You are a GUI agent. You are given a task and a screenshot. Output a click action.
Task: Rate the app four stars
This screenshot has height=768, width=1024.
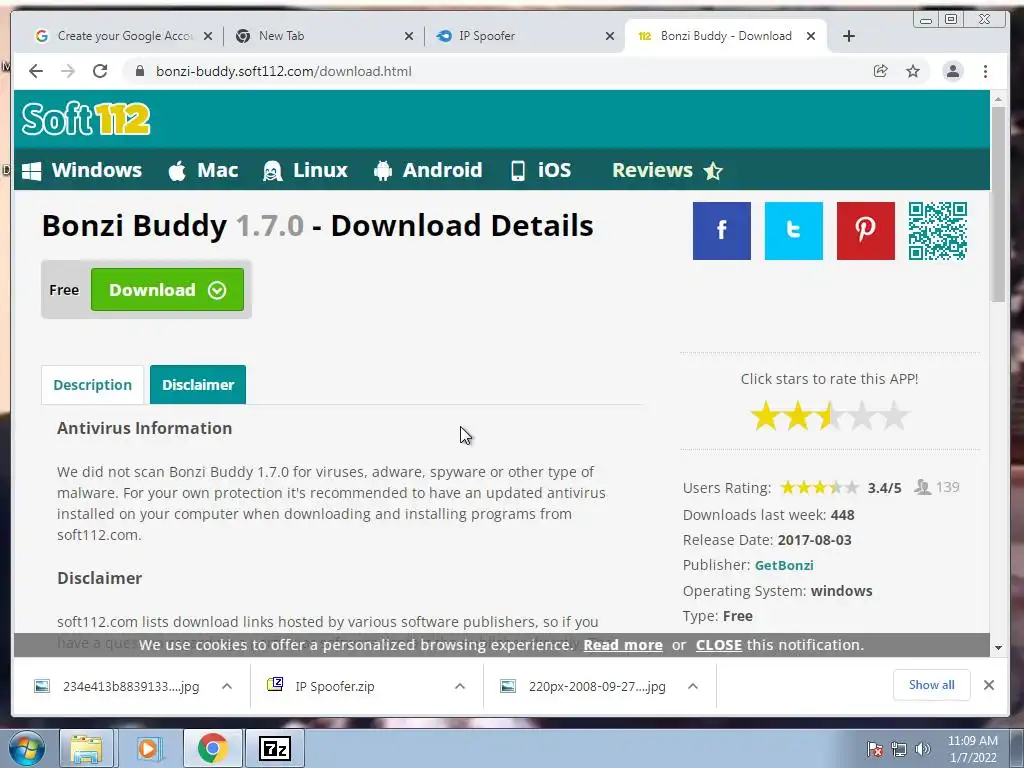[862, 416]
